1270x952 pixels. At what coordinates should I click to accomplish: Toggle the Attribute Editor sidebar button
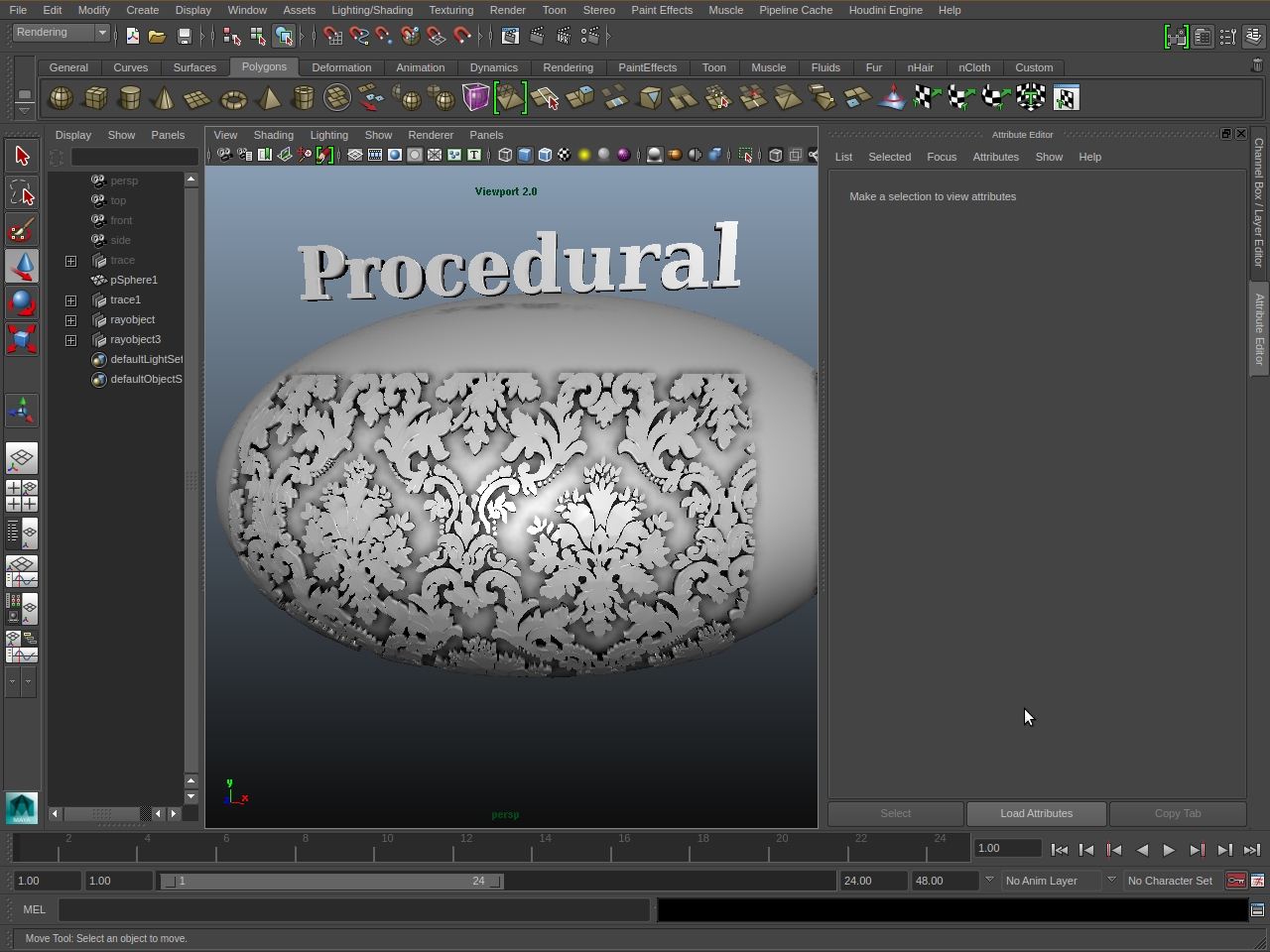coord(1258,329)
